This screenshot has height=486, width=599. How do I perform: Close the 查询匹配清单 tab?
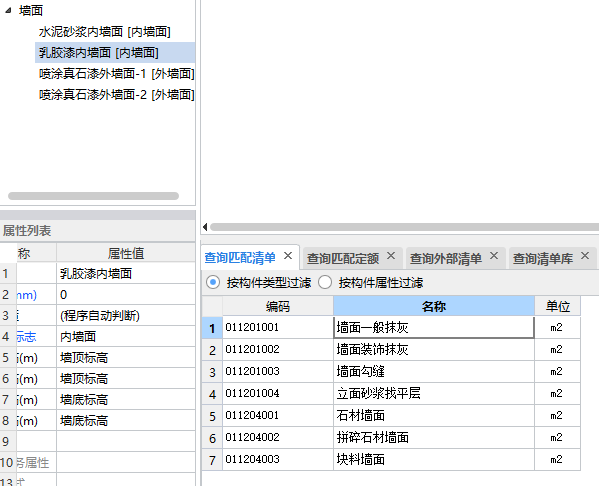point(288,256)
